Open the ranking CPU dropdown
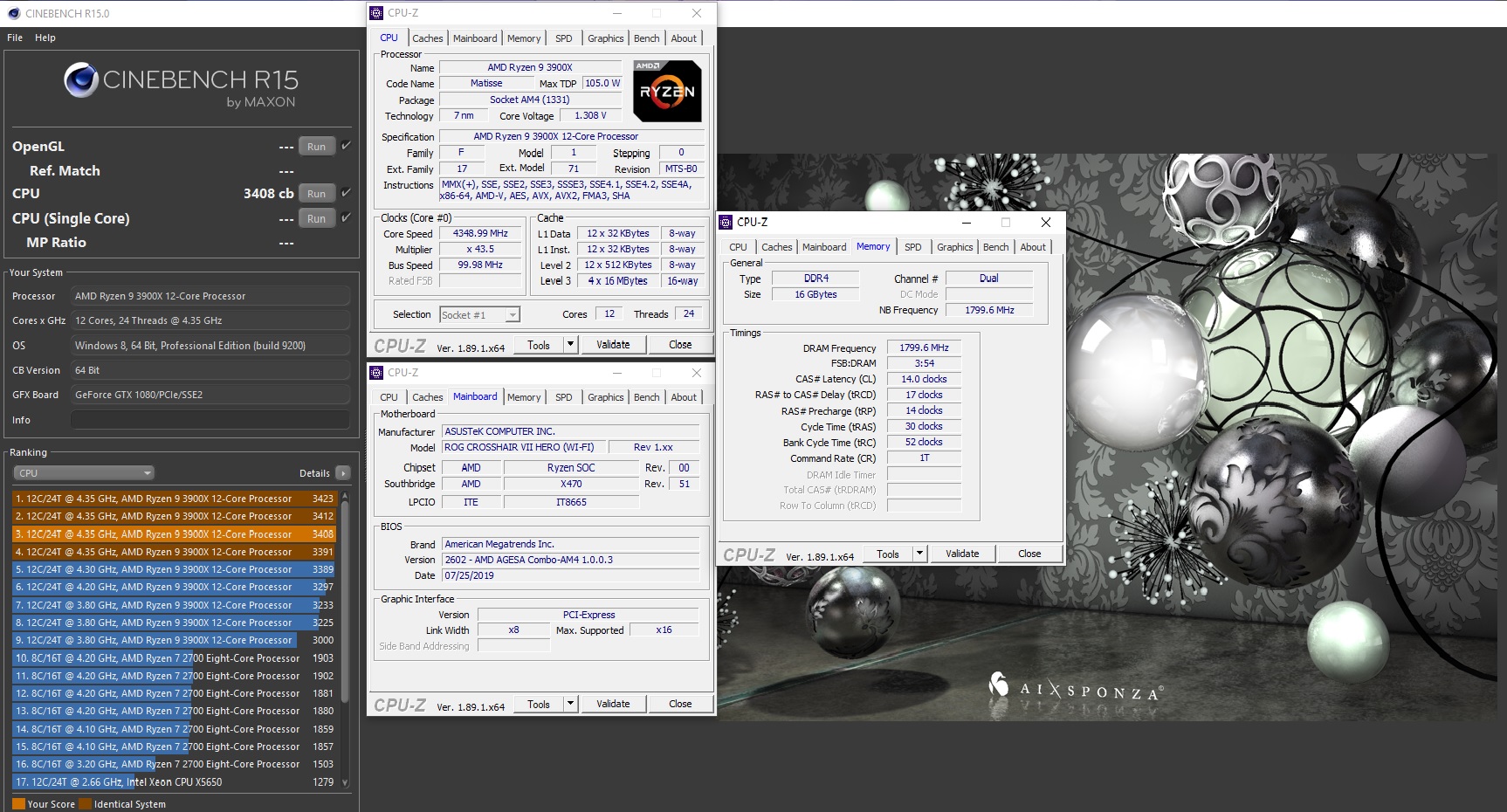 pyautogui.click(x=84, y=473)
